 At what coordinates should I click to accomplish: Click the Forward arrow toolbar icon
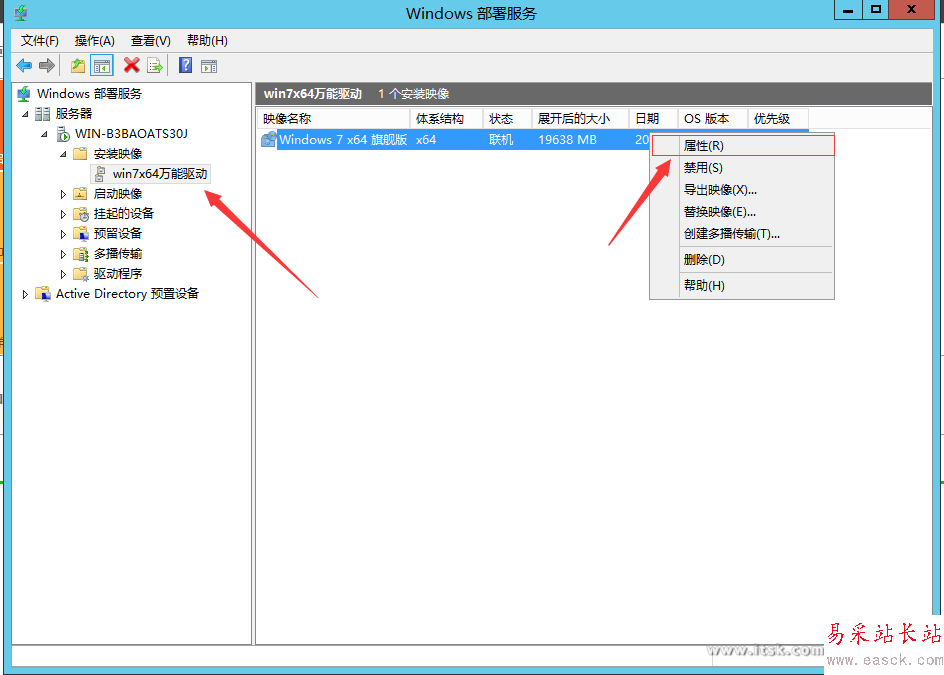click(46, 66)
